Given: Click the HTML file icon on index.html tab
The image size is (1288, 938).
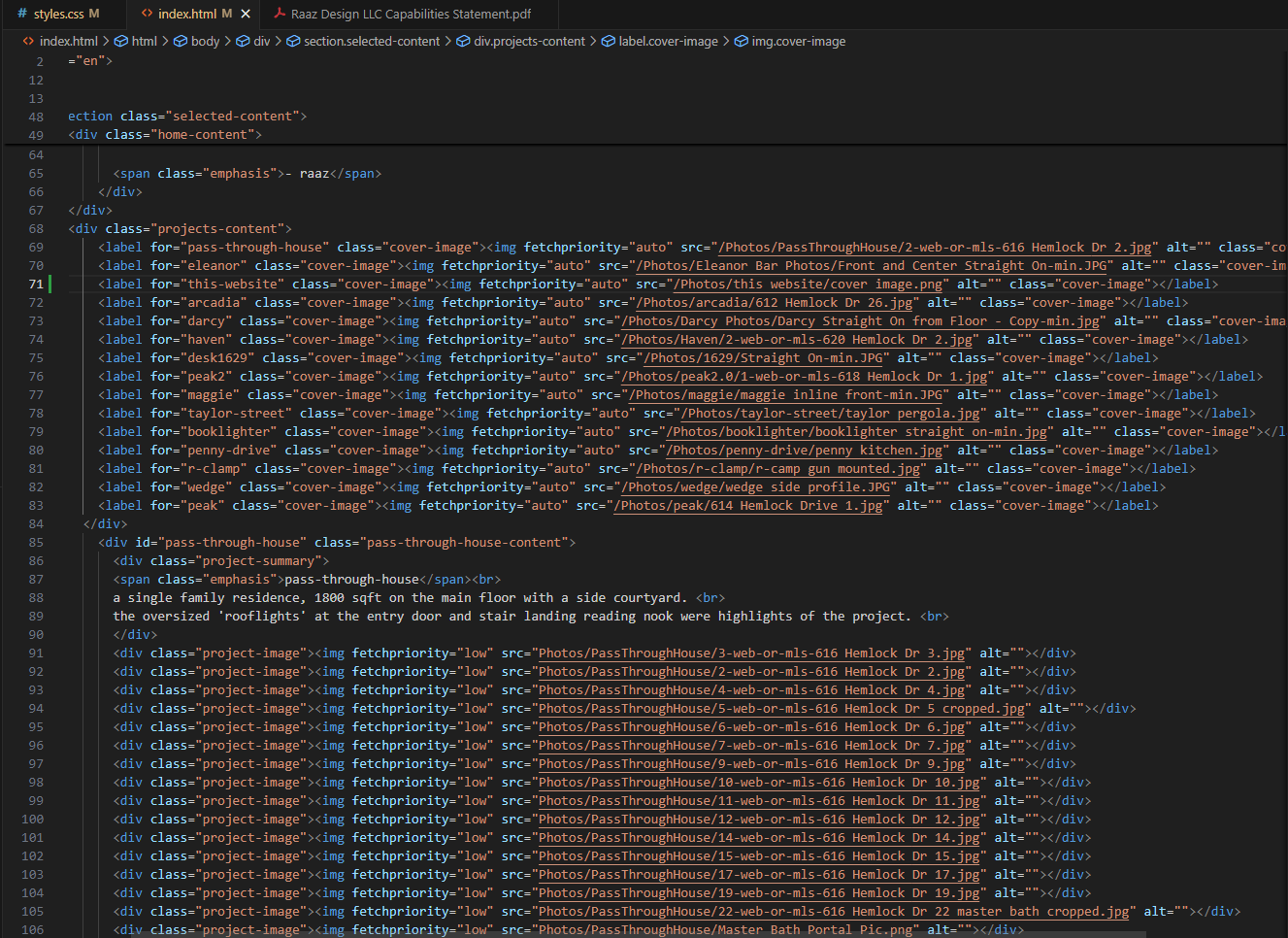Looking at the screenshot, I should 148,14.
